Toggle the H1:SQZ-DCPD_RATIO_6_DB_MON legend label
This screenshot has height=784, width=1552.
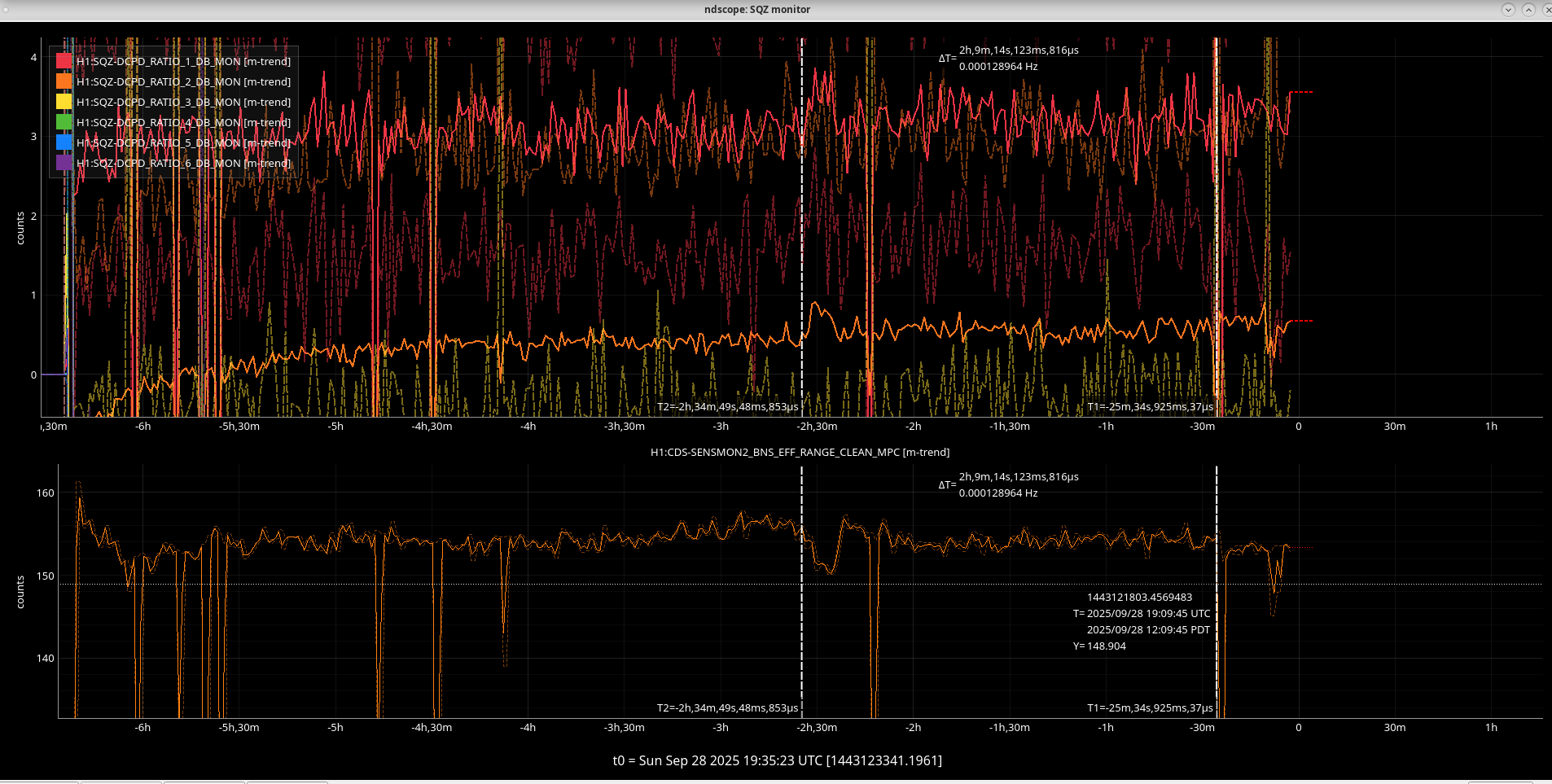tap(183, 163)
